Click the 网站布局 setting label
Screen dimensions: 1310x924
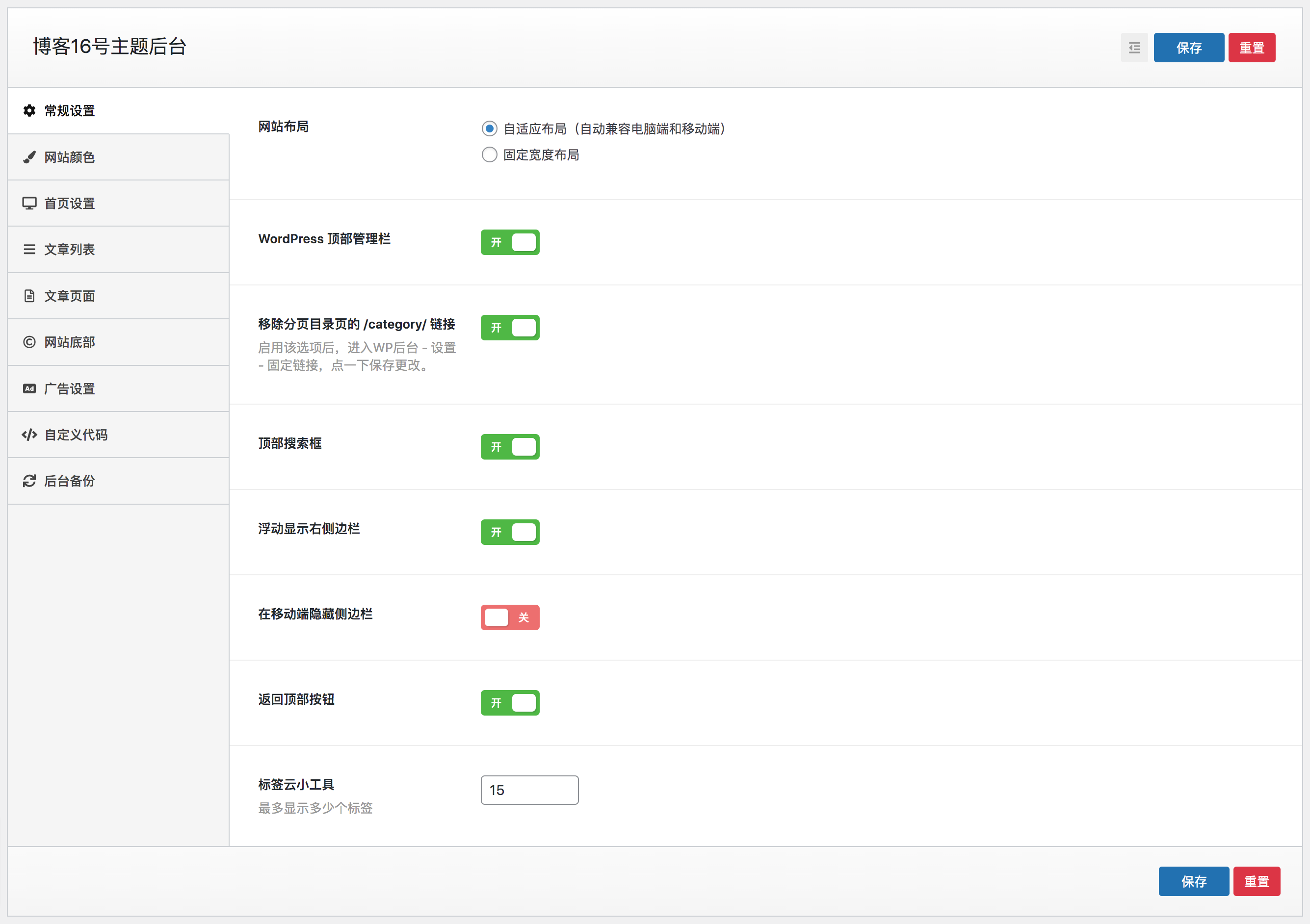click(x=284, y=127)
